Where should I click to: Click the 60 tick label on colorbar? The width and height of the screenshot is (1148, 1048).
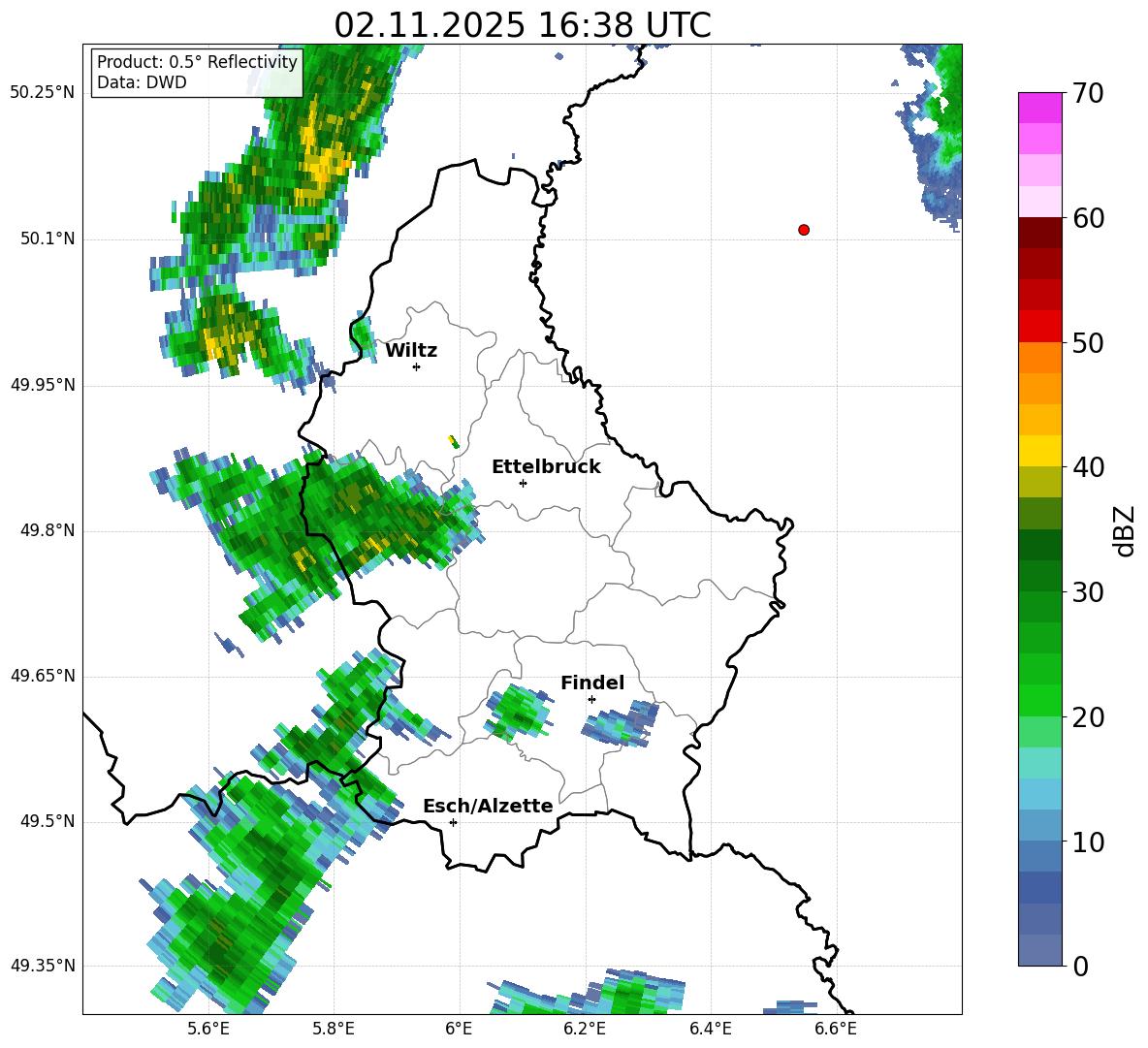(1087, 218)
